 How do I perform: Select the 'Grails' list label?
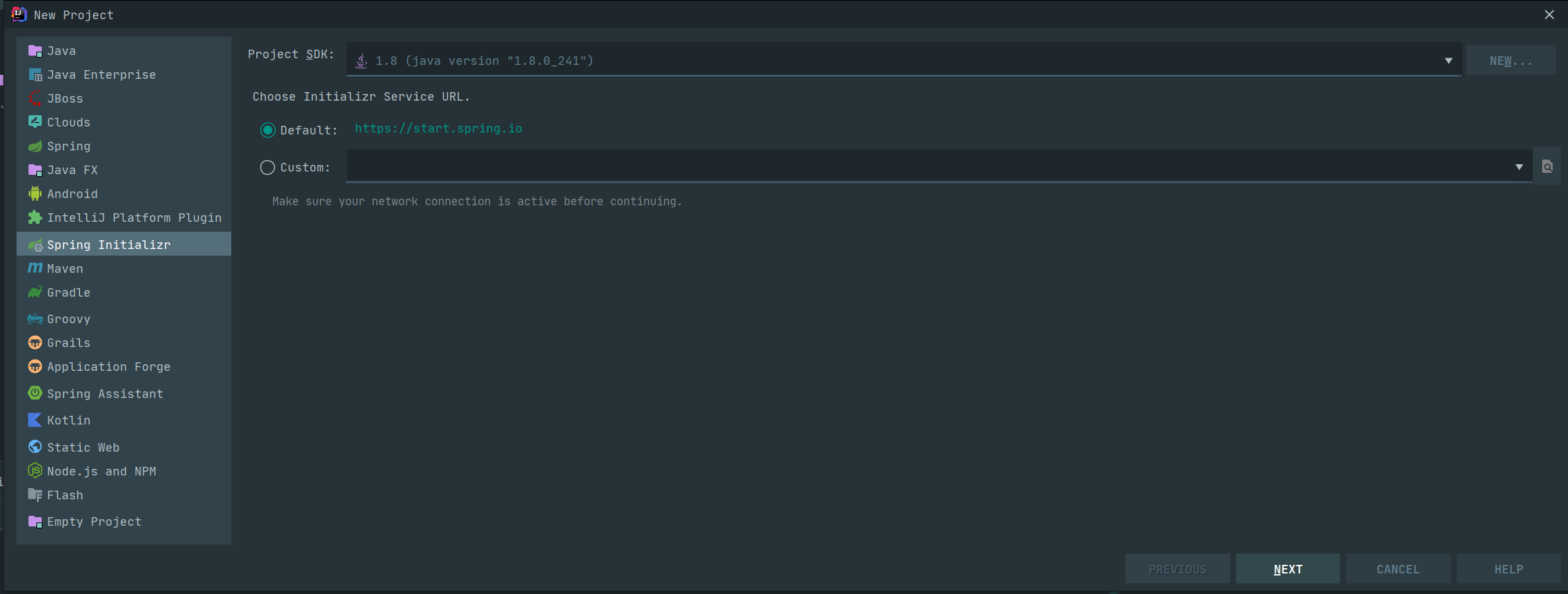tap(68, 343)
